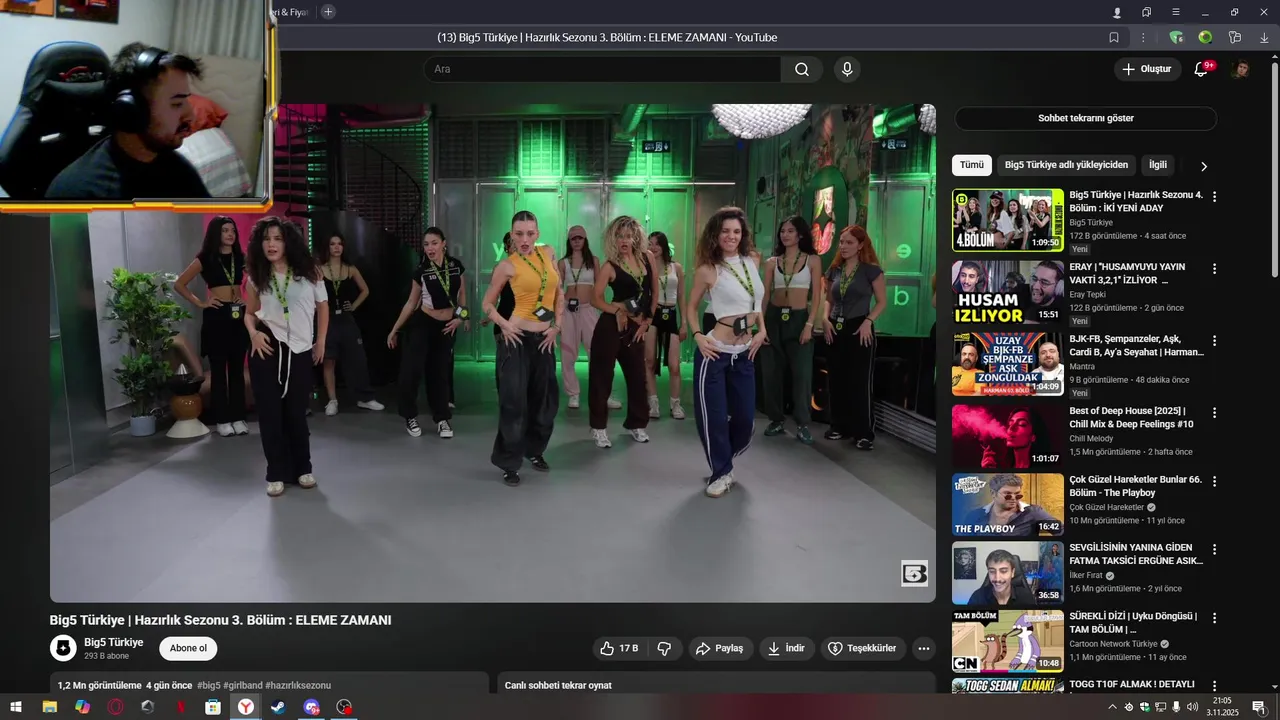The width and height of the screenshot is (1280, 720).
Task: Toggle system volume speaker icon
Action: pyautogui.click(x=1192, y=707)
